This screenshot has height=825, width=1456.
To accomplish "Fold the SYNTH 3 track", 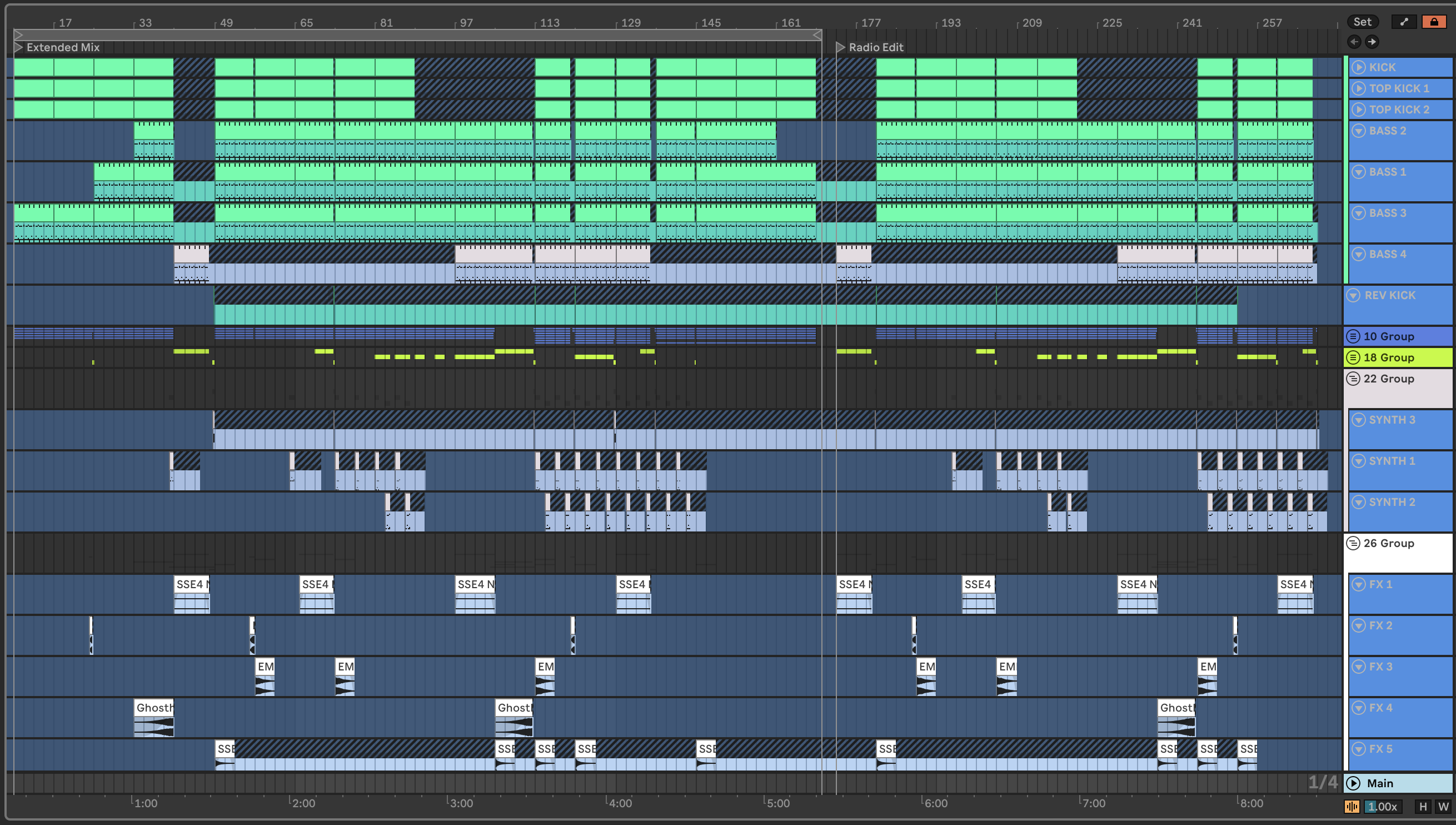I will [x=1359, y=420].
